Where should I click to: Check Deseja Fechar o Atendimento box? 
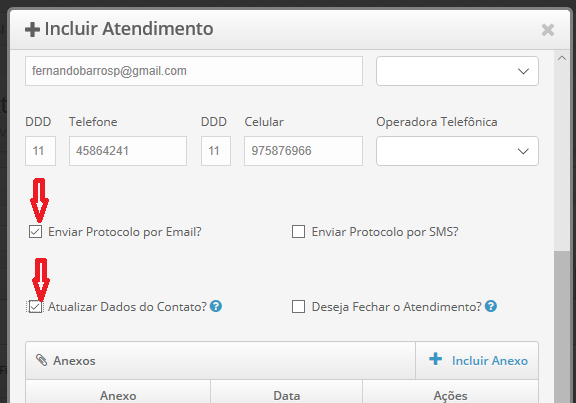(298, 307)
